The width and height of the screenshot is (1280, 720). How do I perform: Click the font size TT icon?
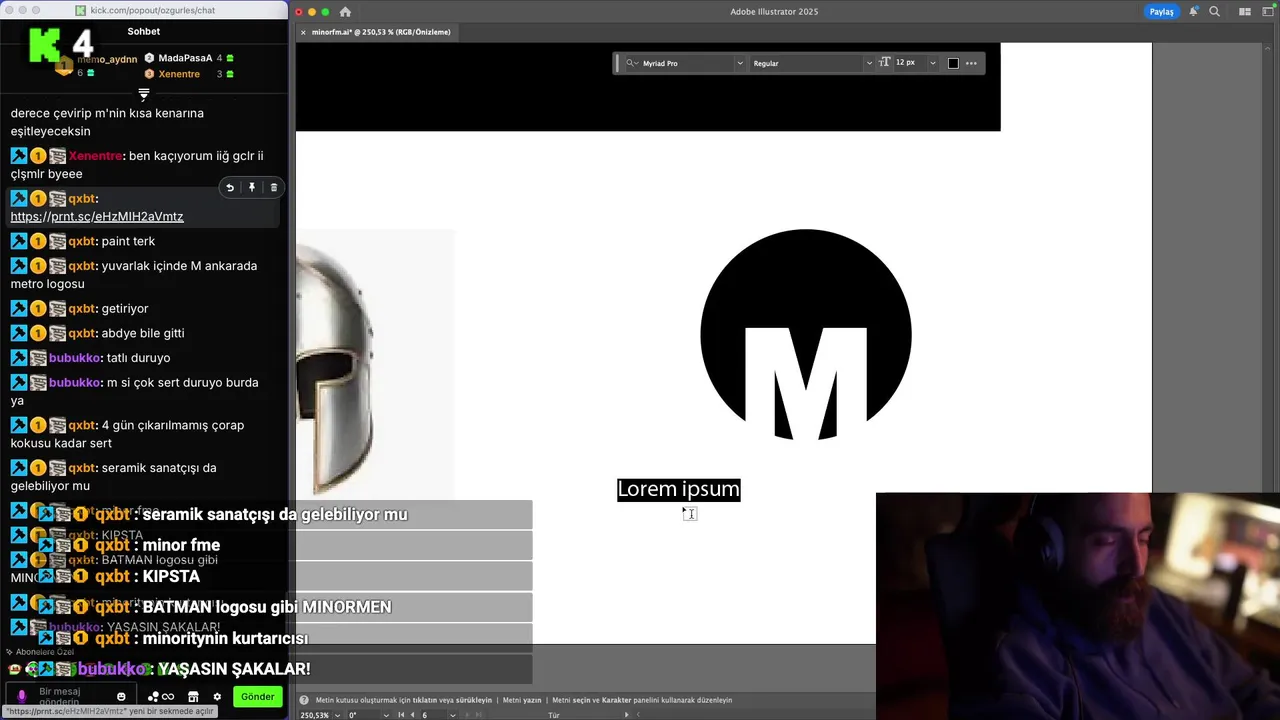[884, 62]
